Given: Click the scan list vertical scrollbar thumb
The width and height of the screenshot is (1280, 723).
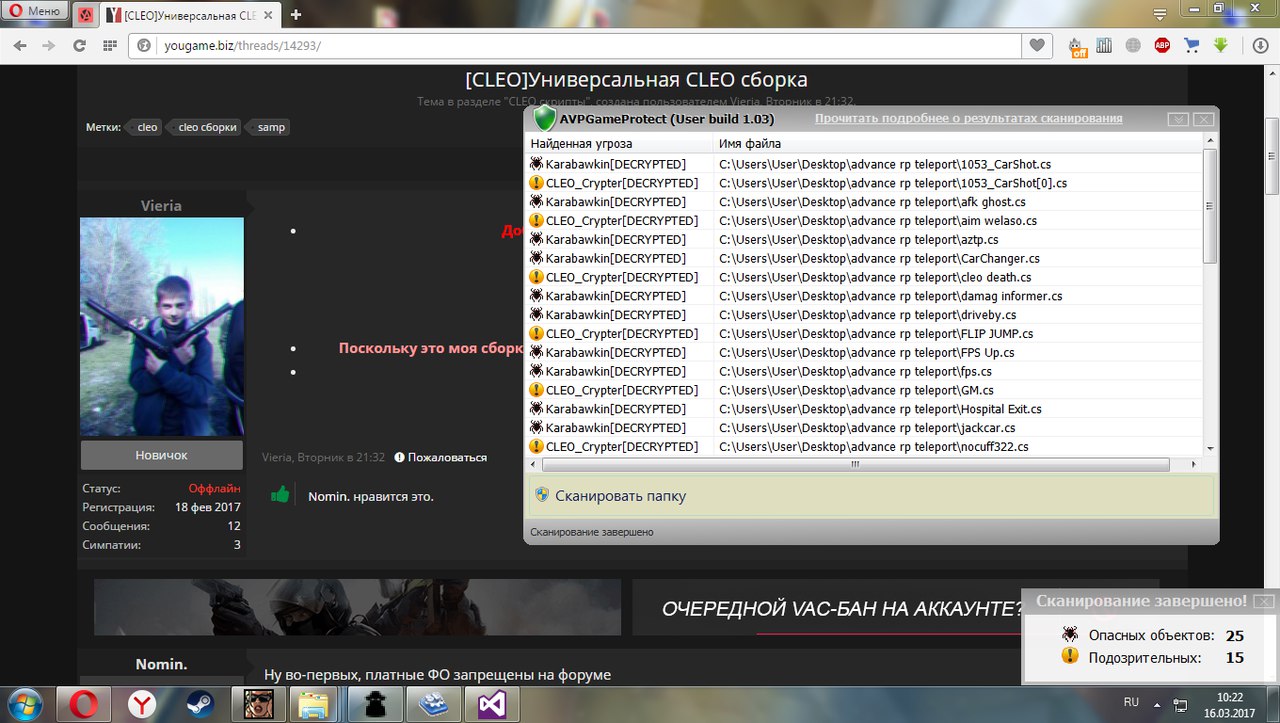Looking at the screenshot, I should [x=1210, y=207].
